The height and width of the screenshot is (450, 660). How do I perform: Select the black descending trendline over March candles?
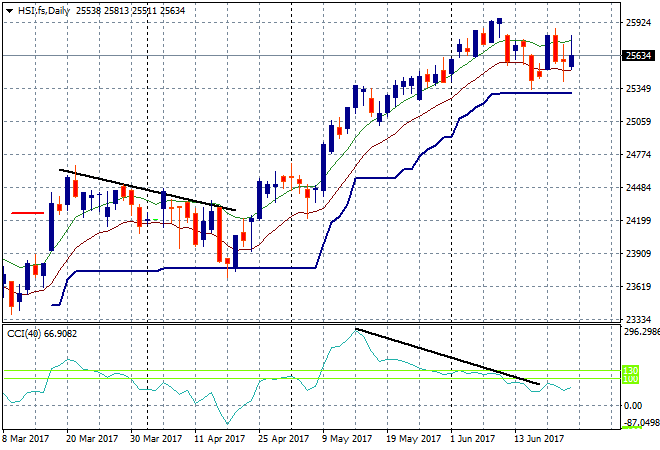147,190
